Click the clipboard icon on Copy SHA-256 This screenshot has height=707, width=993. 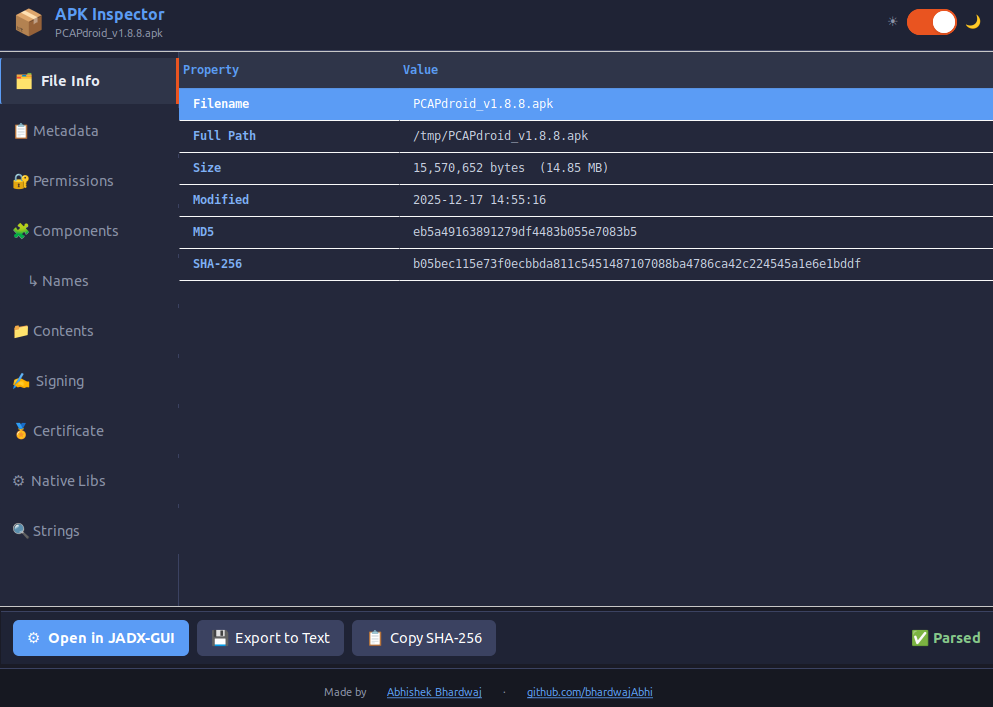(x=375, y=638)
